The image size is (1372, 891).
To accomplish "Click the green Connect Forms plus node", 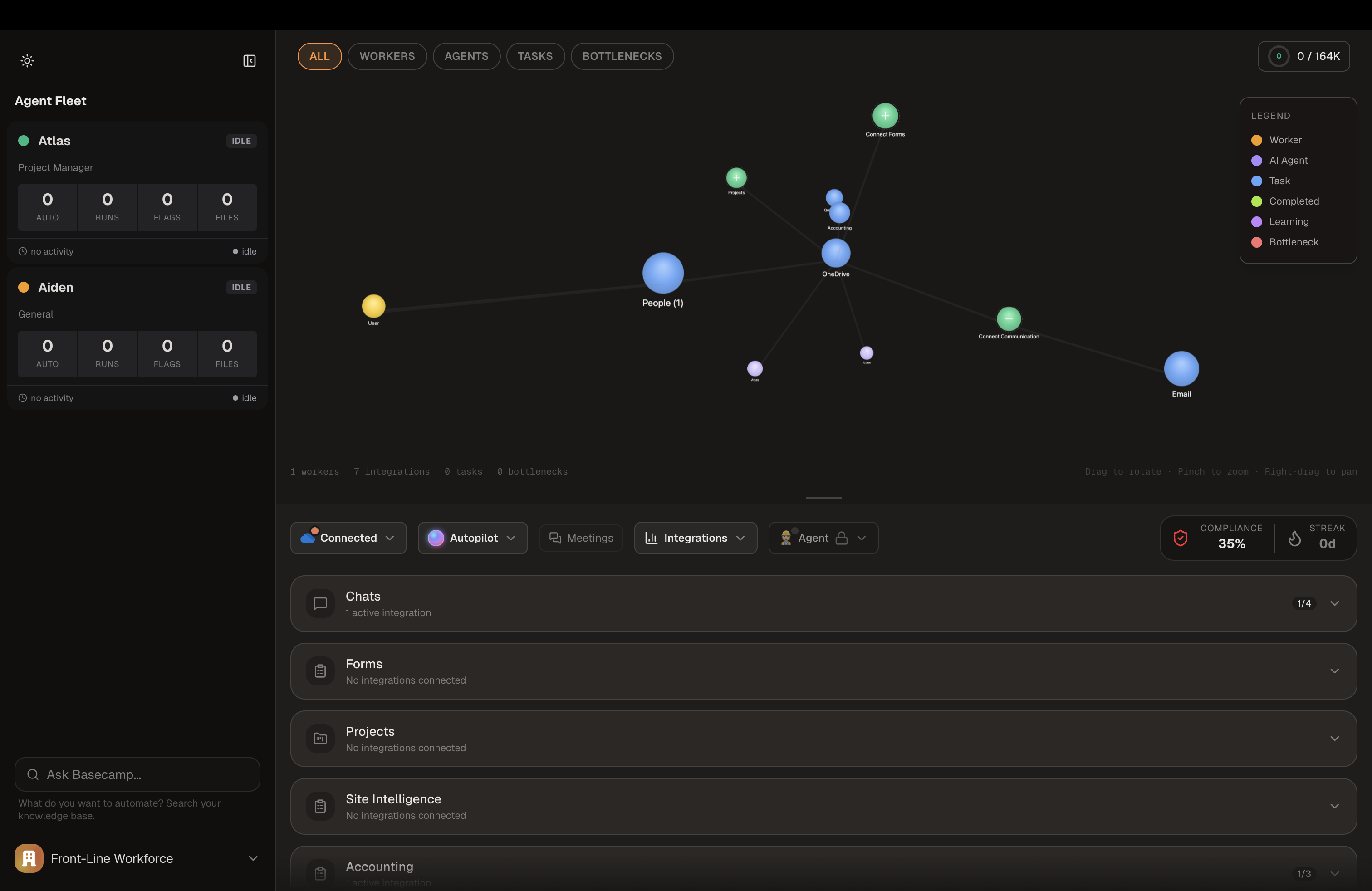I will pyautogui.click(x=885, y=116).
